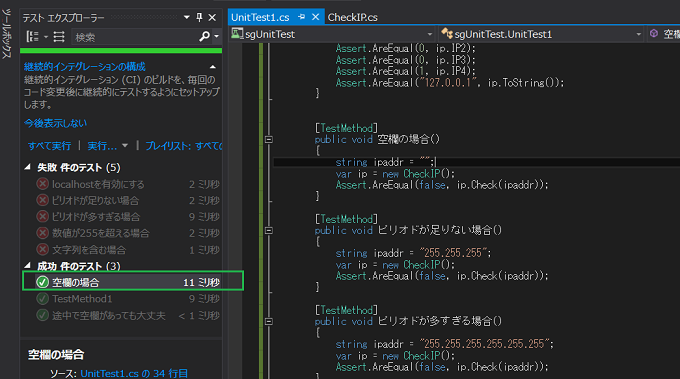Open the 継続的インテグレーションの構成 link

(x=85, y=67)
